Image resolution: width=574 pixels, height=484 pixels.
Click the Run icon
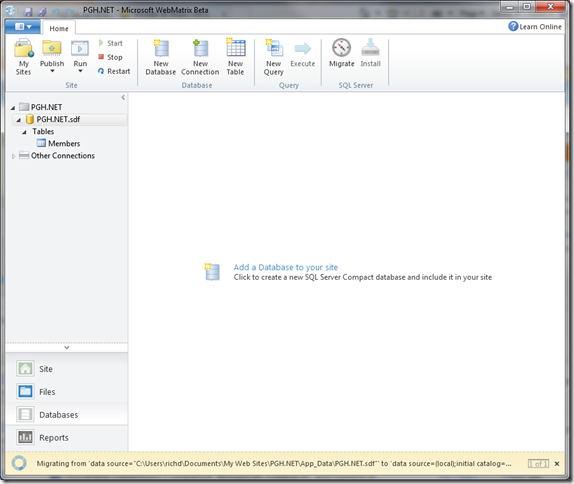click(x=80, y=48)
